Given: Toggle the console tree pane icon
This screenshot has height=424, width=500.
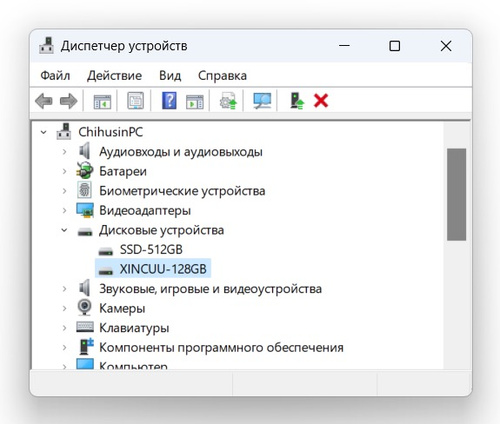Looking at the screenshot, I should (102, 101).
